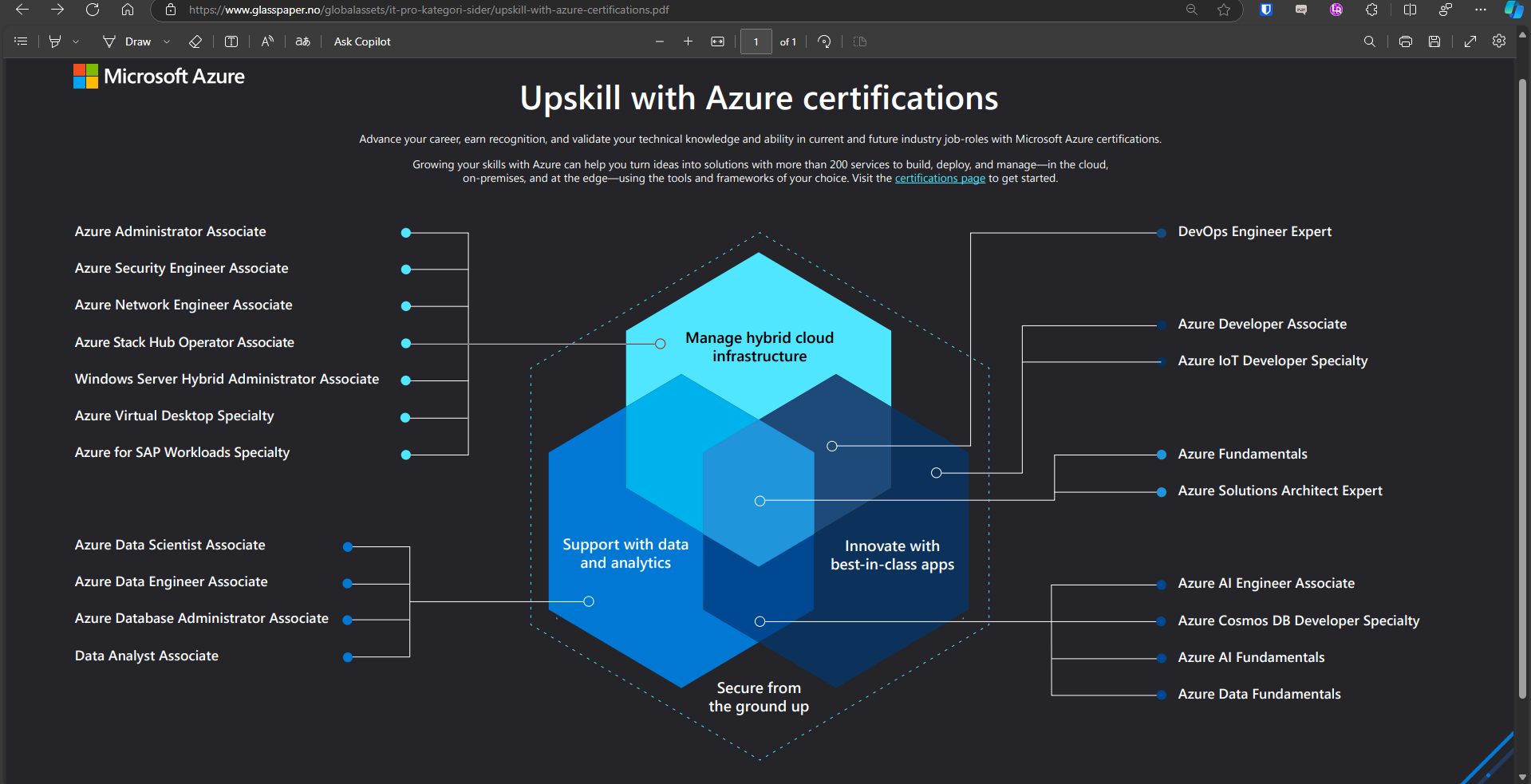Rotate the PDF page
The width and height of the screenshot is (1531, 784).
(825, 41)
